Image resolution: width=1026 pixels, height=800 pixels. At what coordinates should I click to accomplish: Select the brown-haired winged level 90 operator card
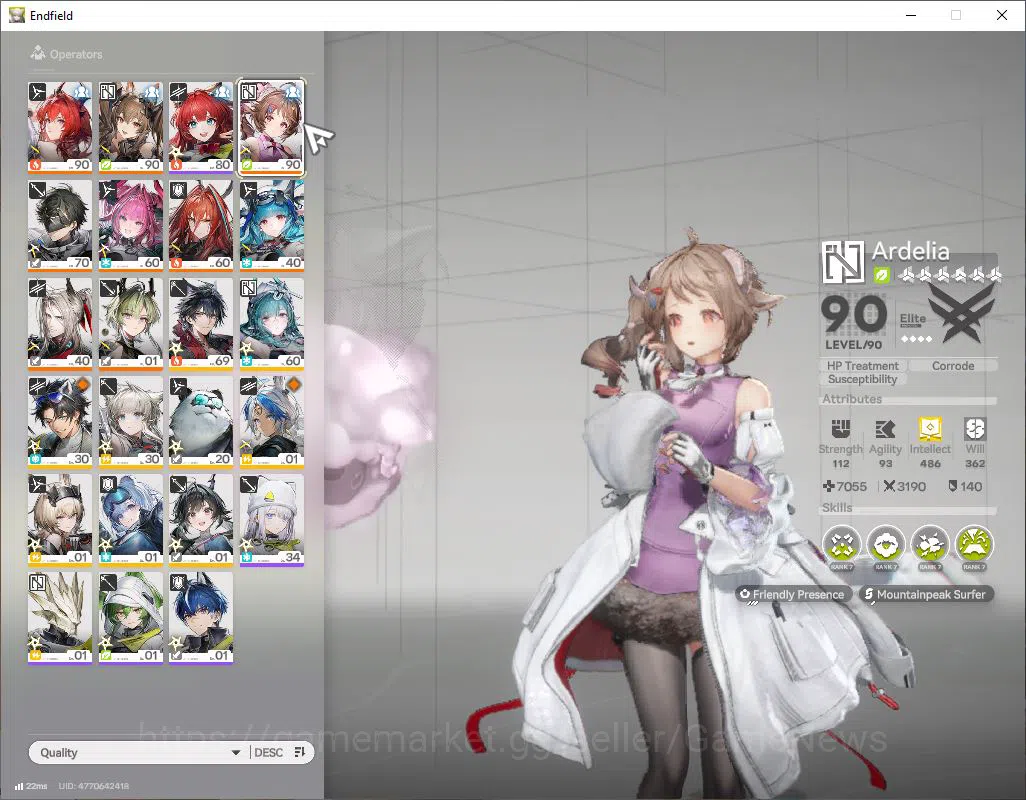tap(131, 126)
